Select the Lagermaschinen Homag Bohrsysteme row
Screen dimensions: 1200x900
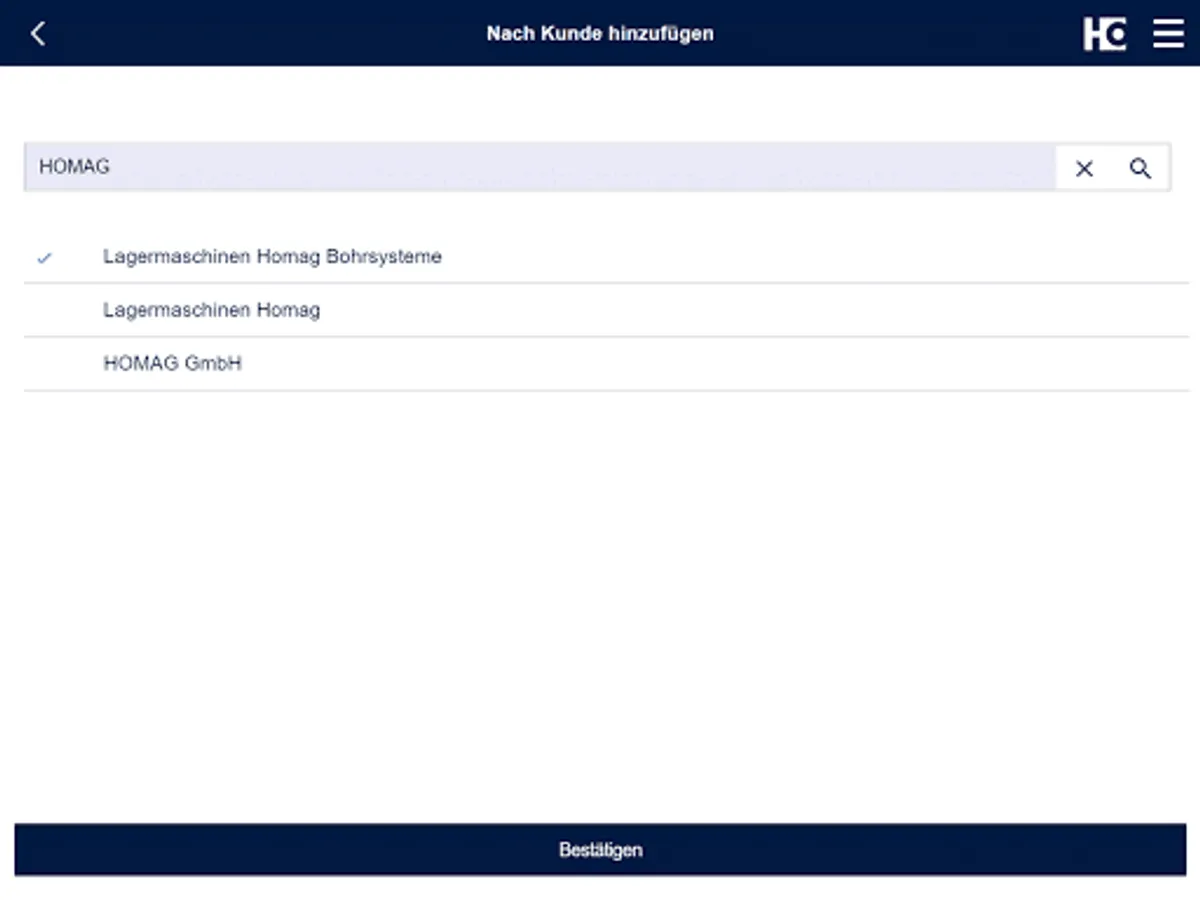tap(606, 257)
